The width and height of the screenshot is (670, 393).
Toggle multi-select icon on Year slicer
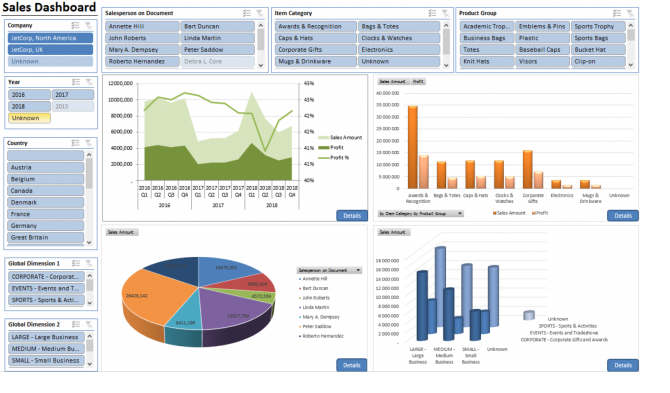pyautogui.click(x=76, y=82)
